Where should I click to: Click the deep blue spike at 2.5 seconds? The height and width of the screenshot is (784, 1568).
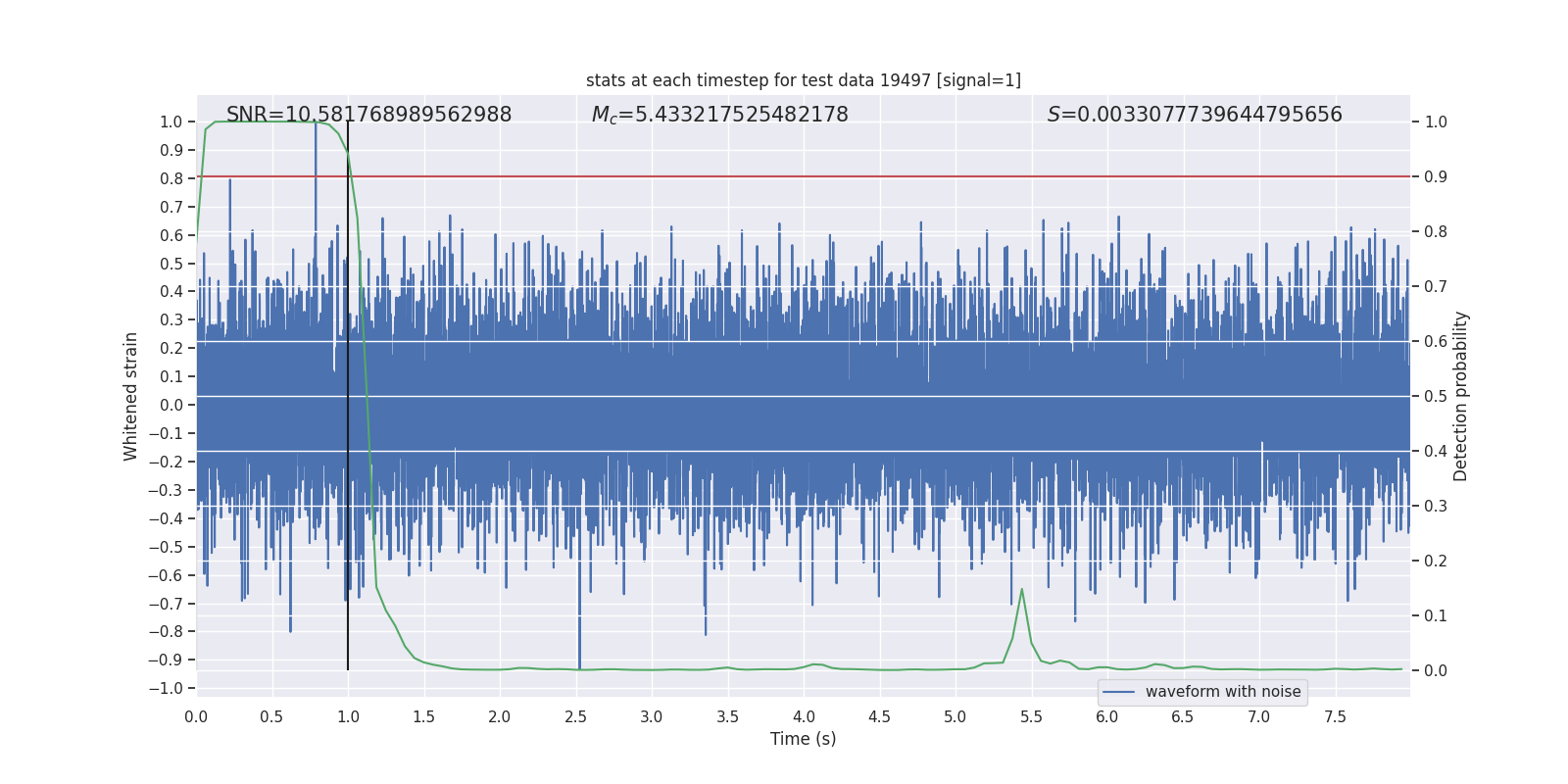579,637
